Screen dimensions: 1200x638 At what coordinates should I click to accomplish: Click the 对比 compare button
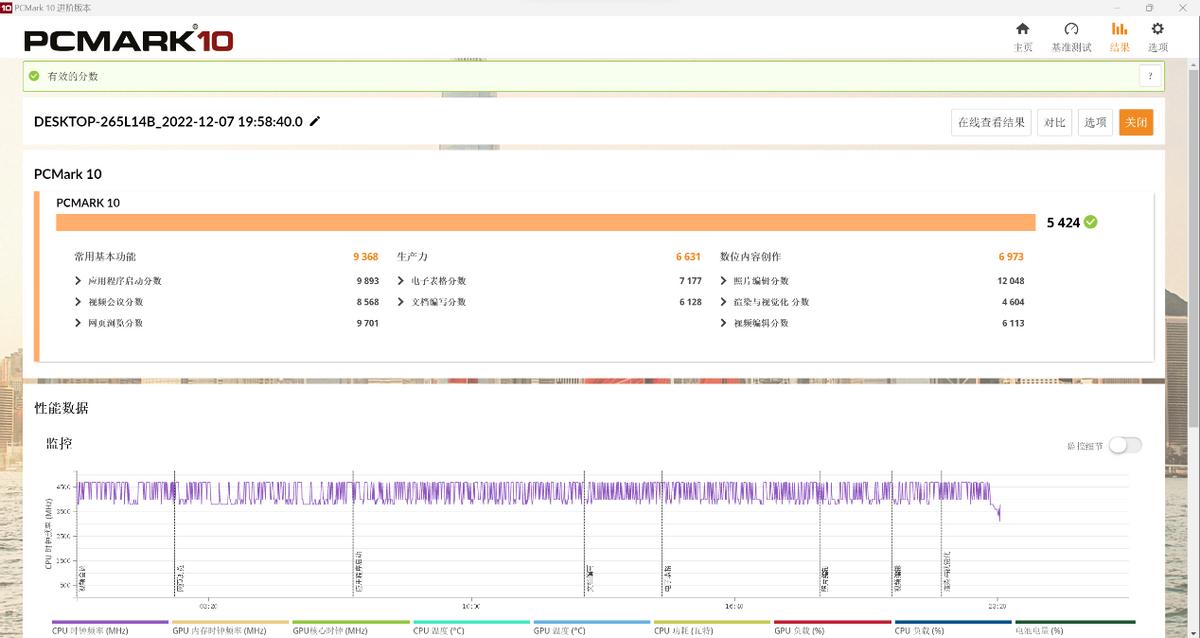1054,122
